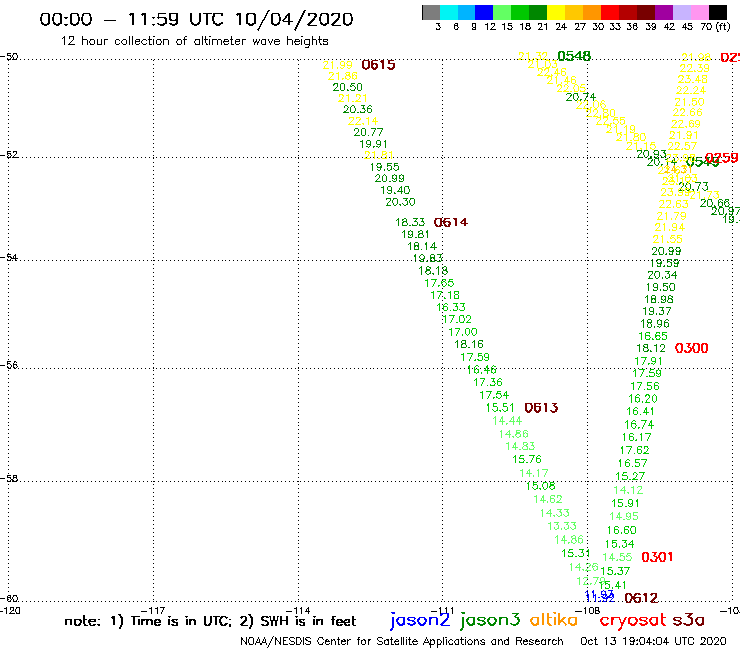Click the '0301' pass time marker
The height and width of the screenshot is (650, 740).
coord(657,557)
